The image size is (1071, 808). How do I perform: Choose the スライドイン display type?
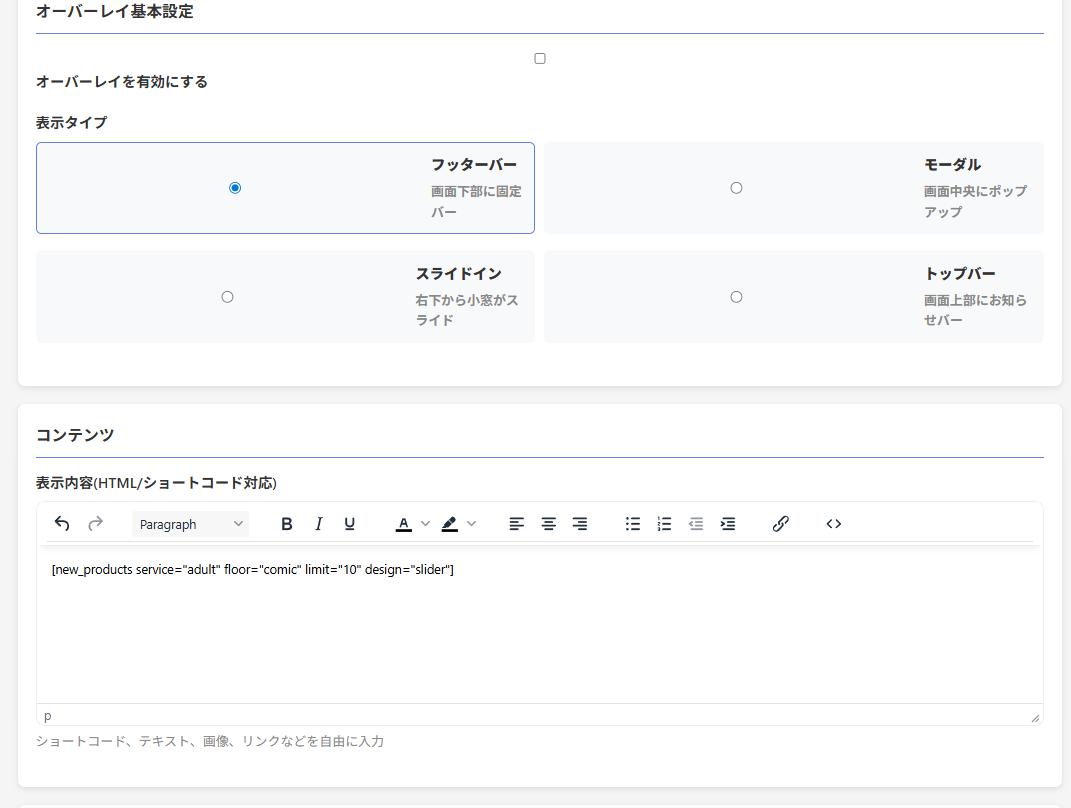227,297
